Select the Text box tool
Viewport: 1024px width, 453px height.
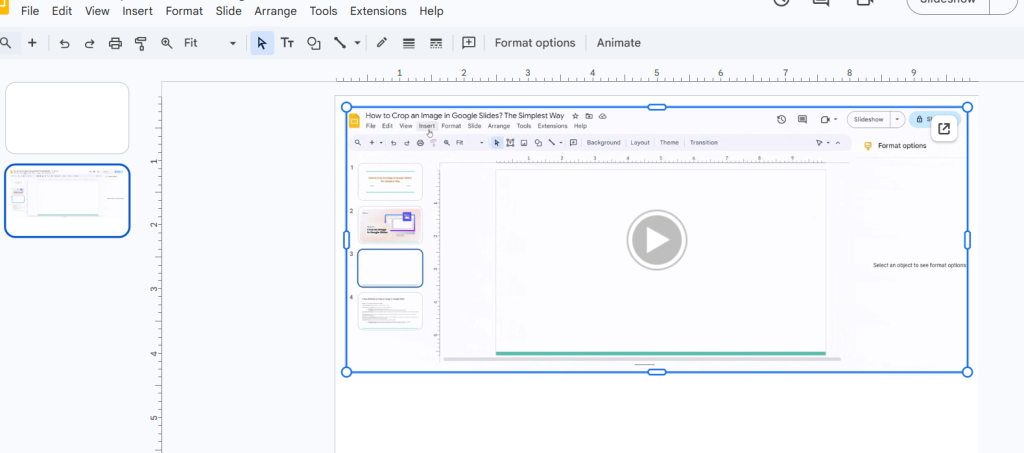click(287, 43)
